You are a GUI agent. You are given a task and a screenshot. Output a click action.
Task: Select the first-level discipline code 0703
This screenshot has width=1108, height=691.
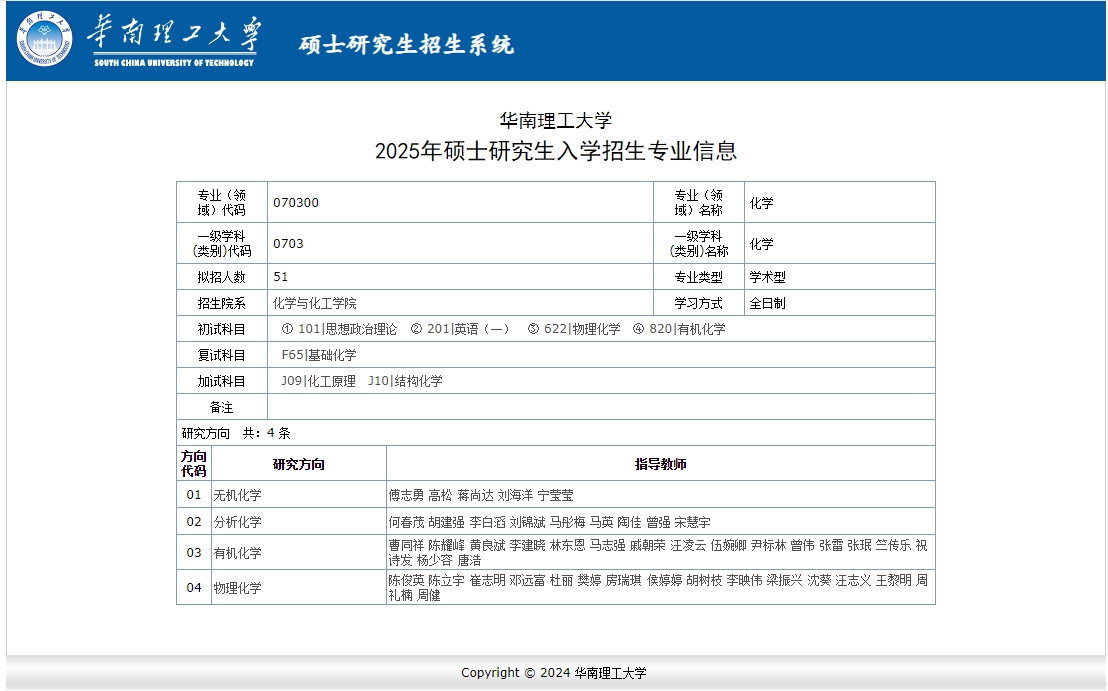[288, 244]
